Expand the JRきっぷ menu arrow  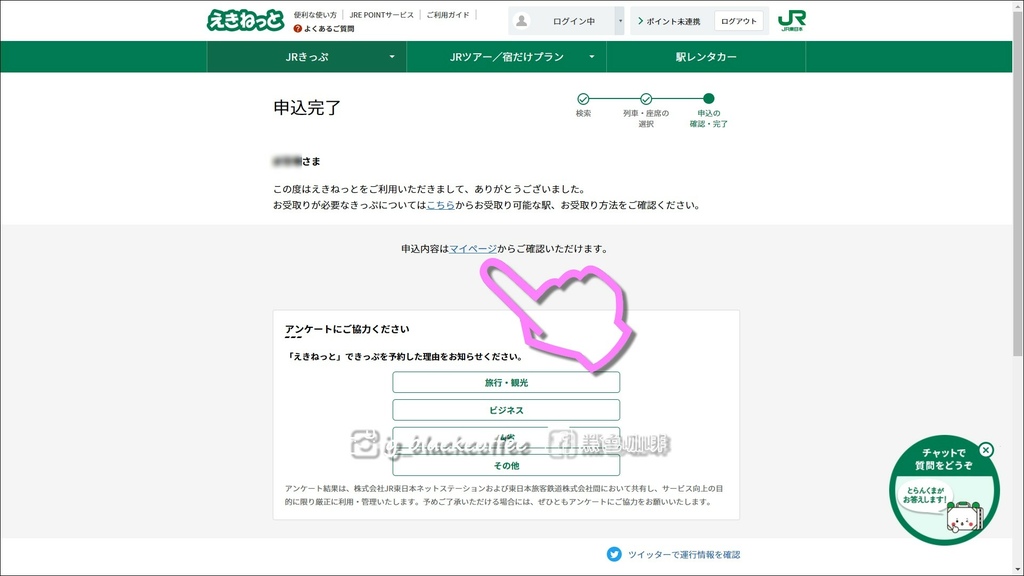click(x=393, y=57)
